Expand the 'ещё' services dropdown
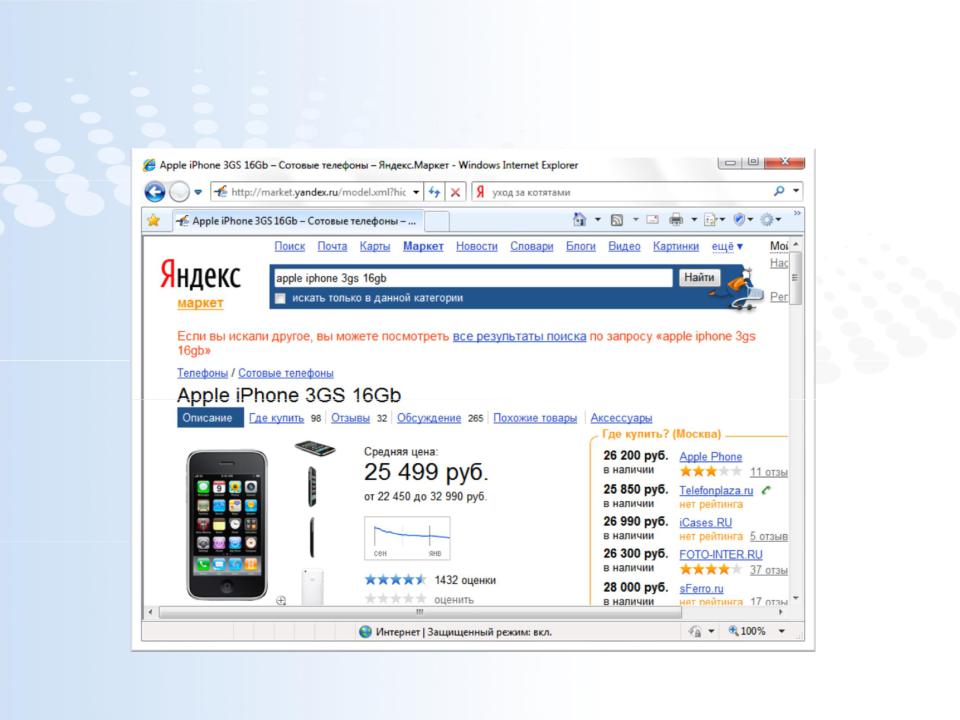Viewport: 960px width, 720px height. pos(727,246)
